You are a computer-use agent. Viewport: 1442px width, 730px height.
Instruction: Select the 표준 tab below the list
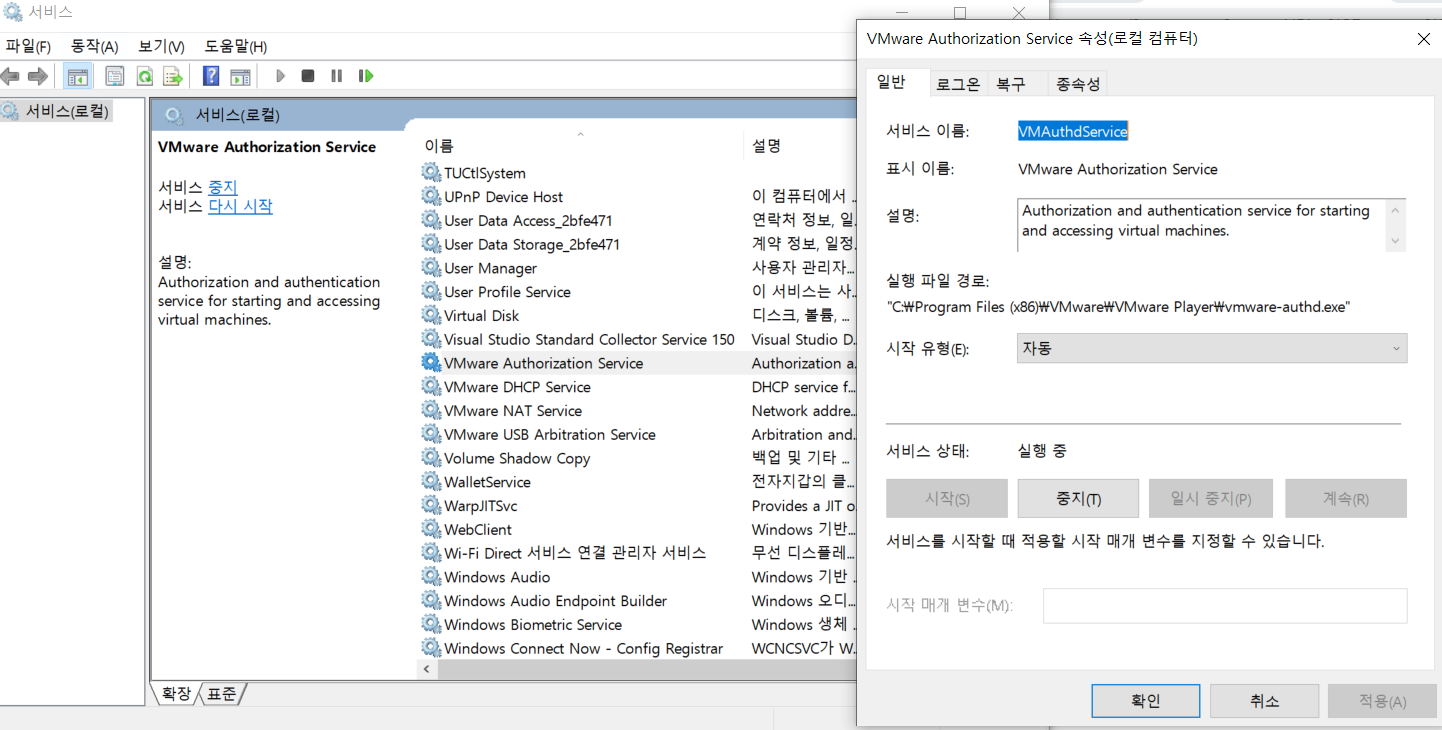click(x=222, y=693)
